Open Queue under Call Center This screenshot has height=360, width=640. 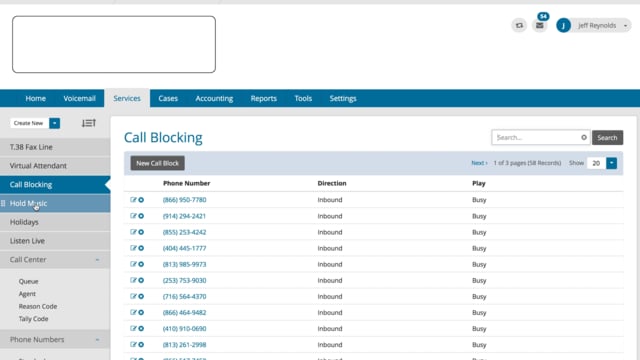coord(29,281)
